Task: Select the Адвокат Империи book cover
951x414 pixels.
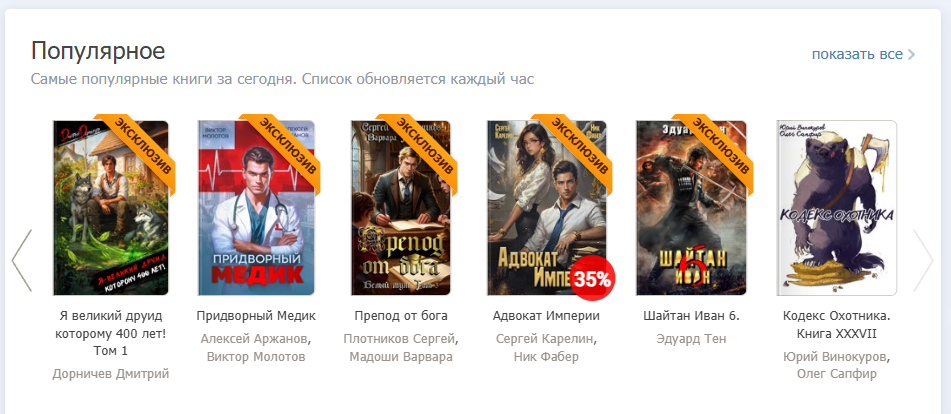Action: (x=546, y=207)
